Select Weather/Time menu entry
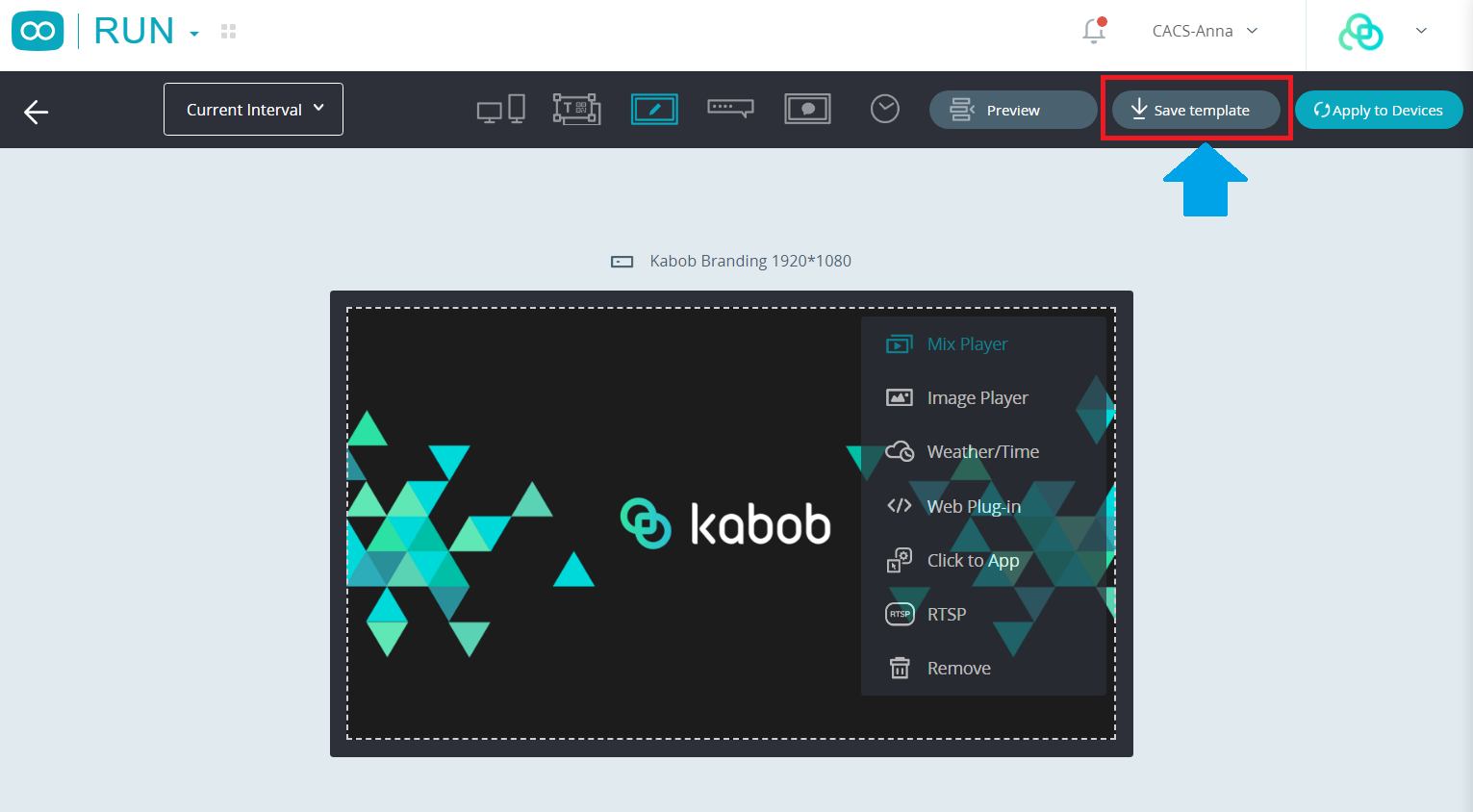 click(983, 452)
